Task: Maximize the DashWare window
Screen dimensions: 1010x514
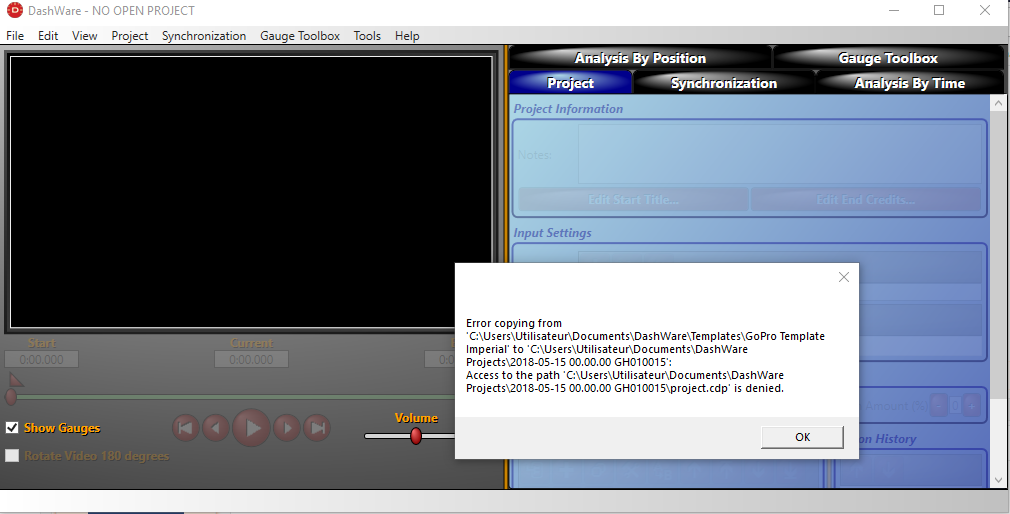Action: coord(939,10)
